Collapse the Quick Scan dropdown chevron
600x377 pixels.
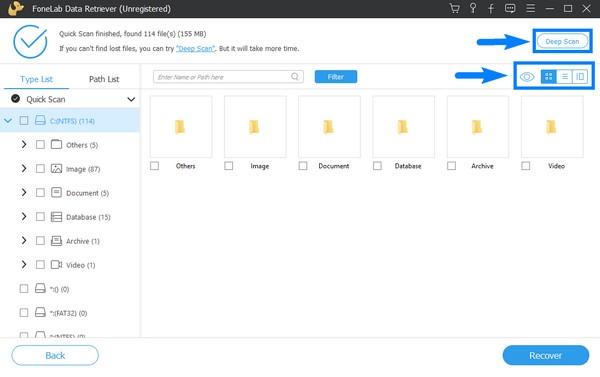131,100
